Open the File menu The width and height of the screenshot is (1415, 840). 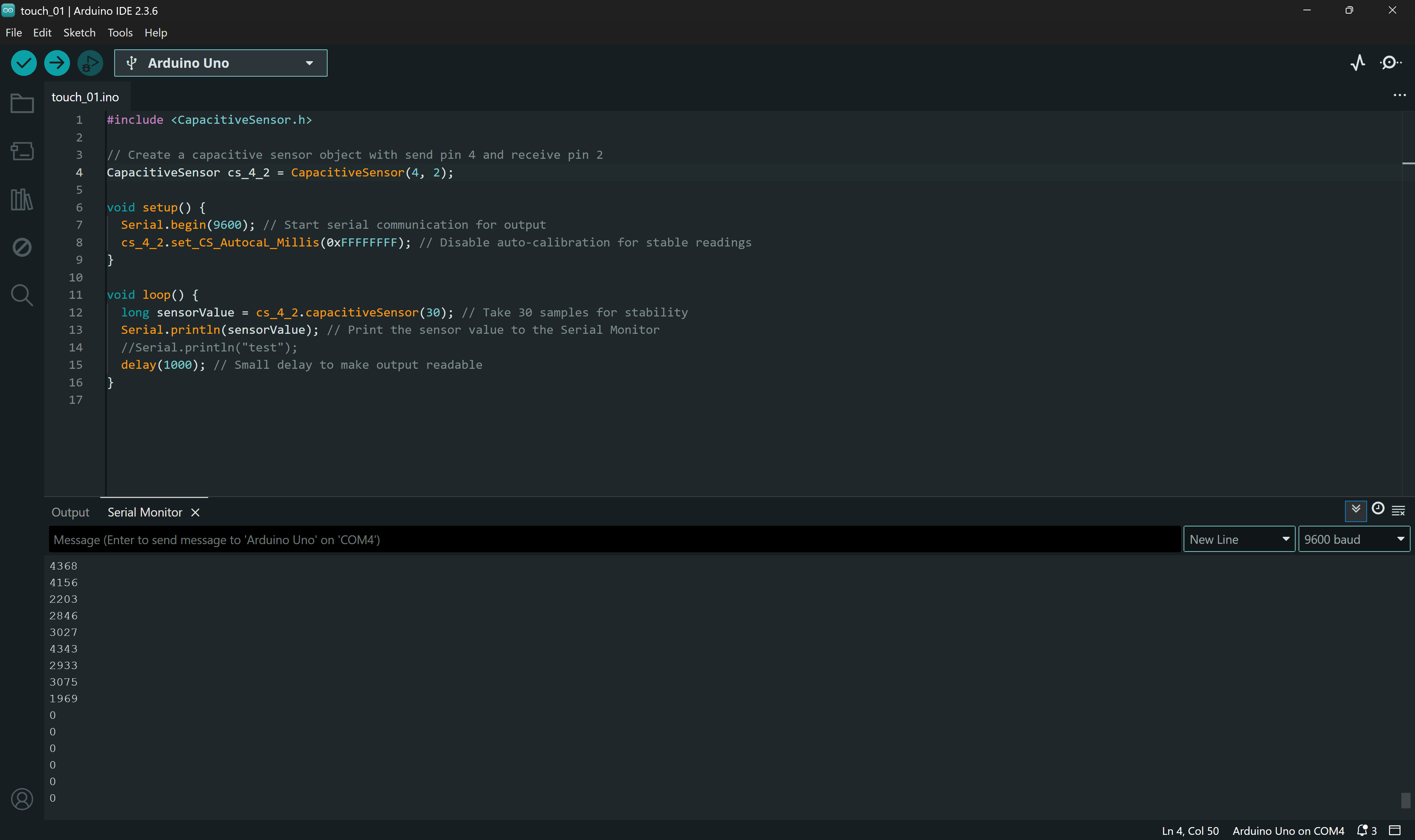click(x=14, y=33)
